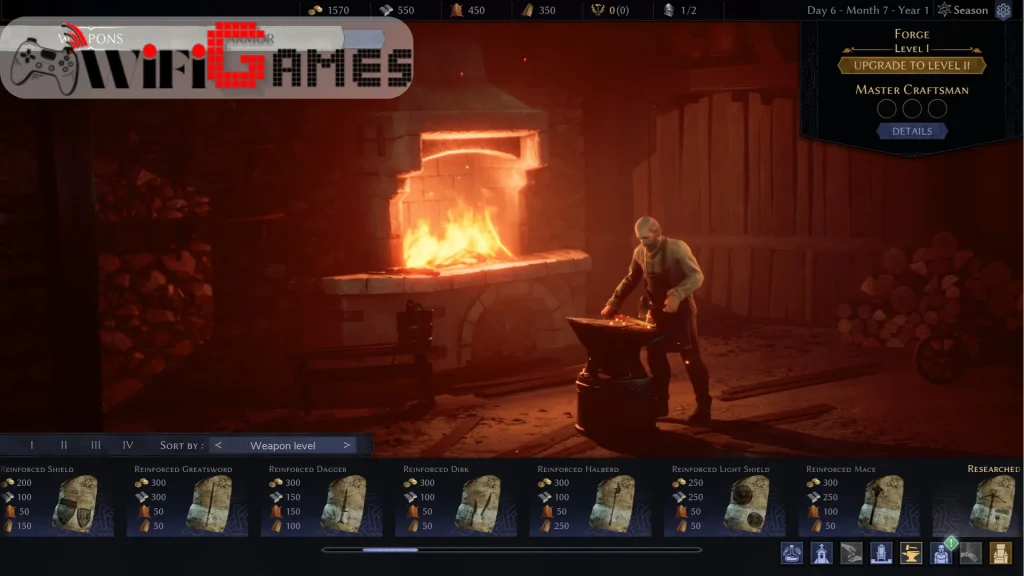Select the Reinforced Mace blueprint image

[x=883, y=504]
